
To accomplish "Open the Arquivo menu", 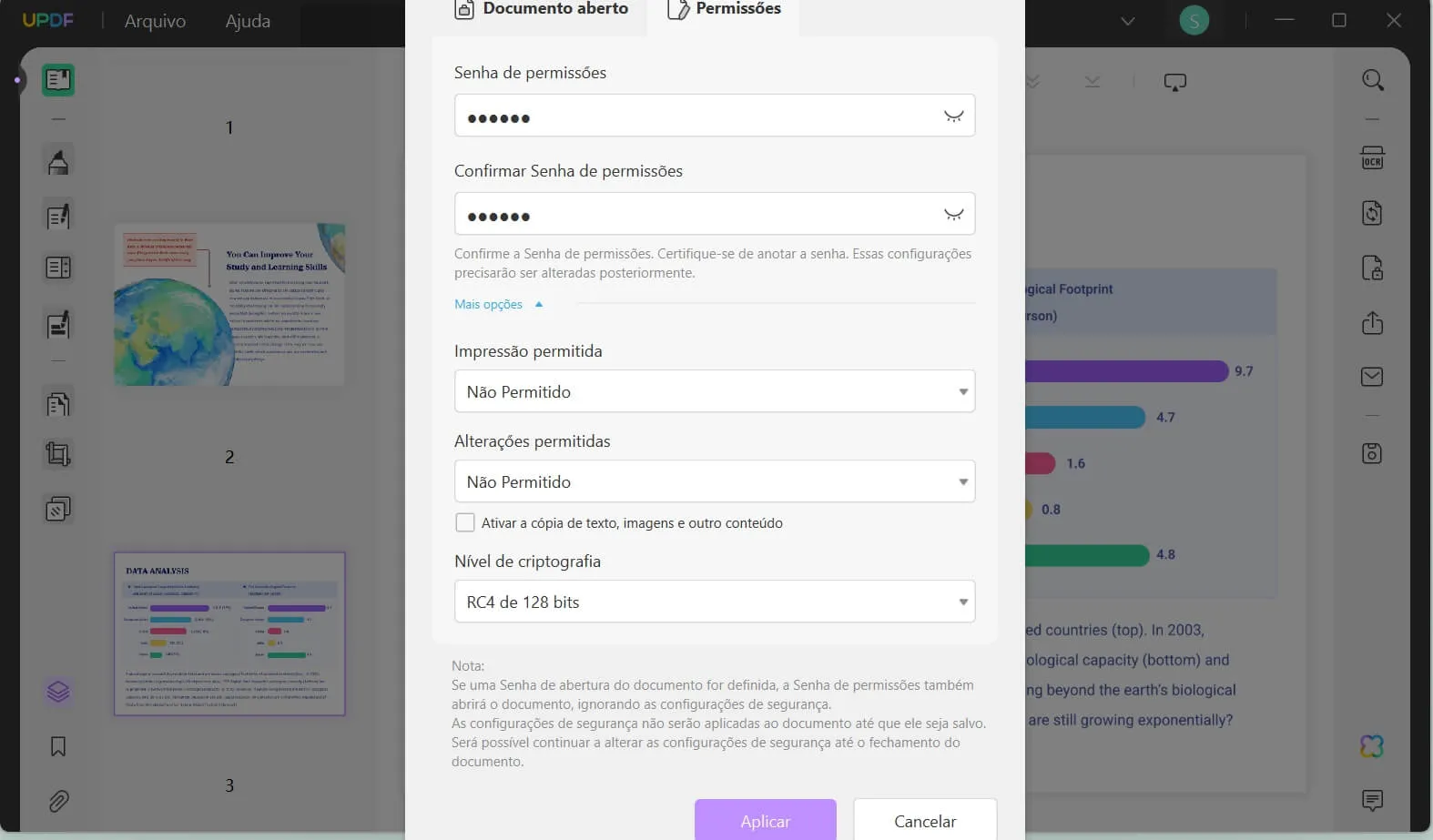I will [153, 20].
